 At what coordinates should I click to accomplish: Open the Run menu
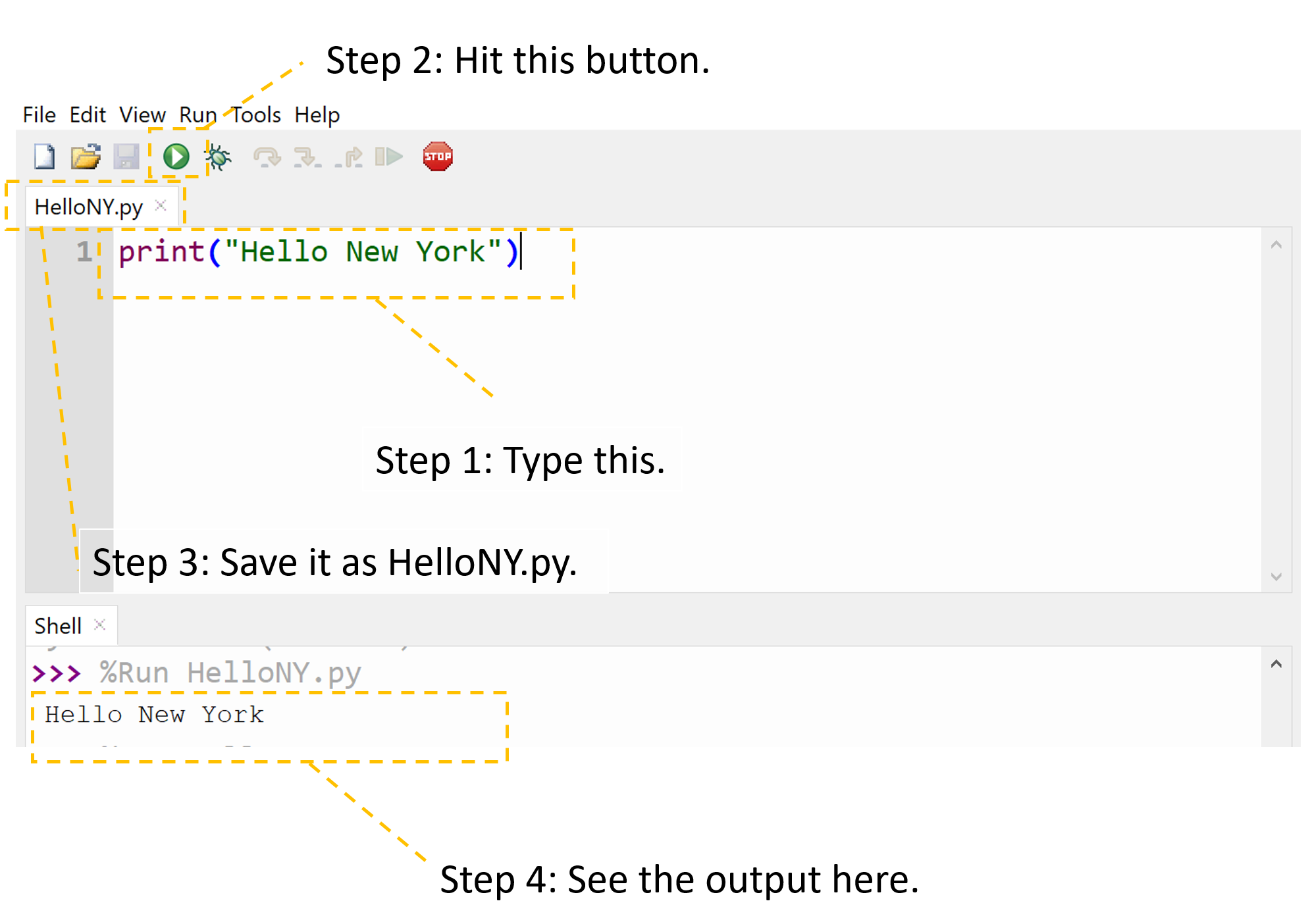[197, 115]
